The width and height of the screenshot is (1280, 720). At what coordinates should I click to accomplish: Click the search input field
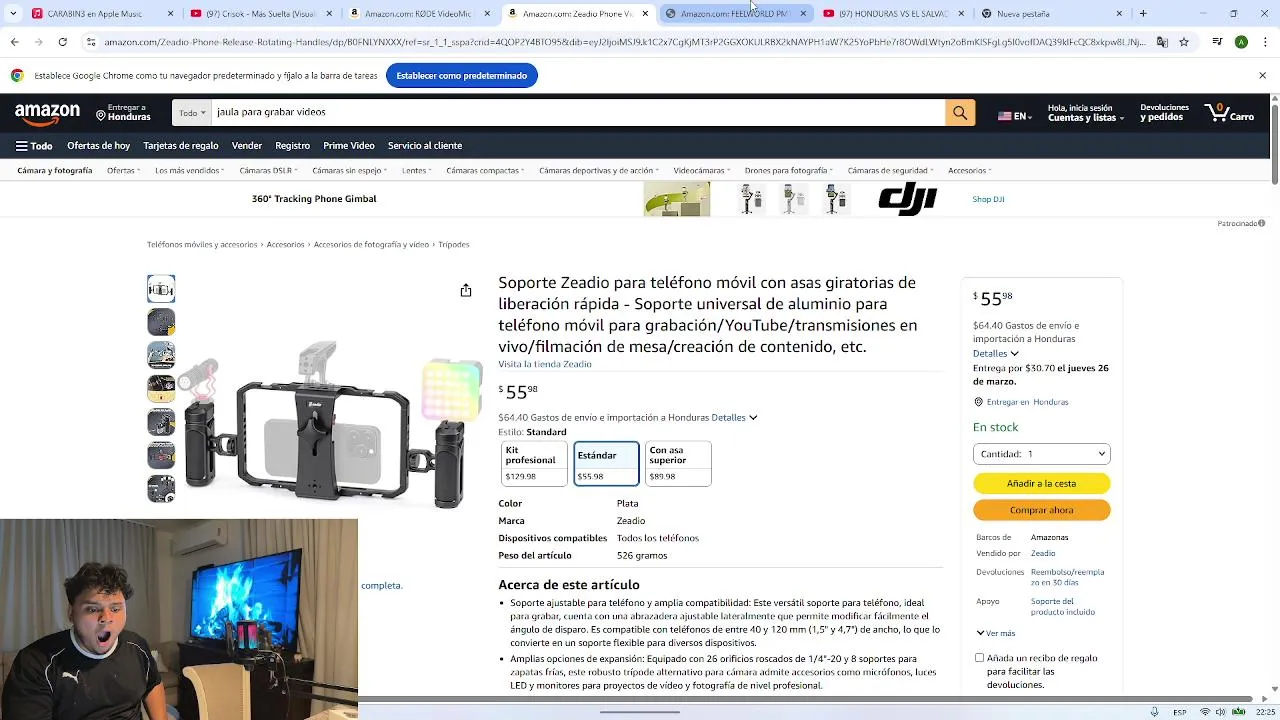click(x=578, y=113)
